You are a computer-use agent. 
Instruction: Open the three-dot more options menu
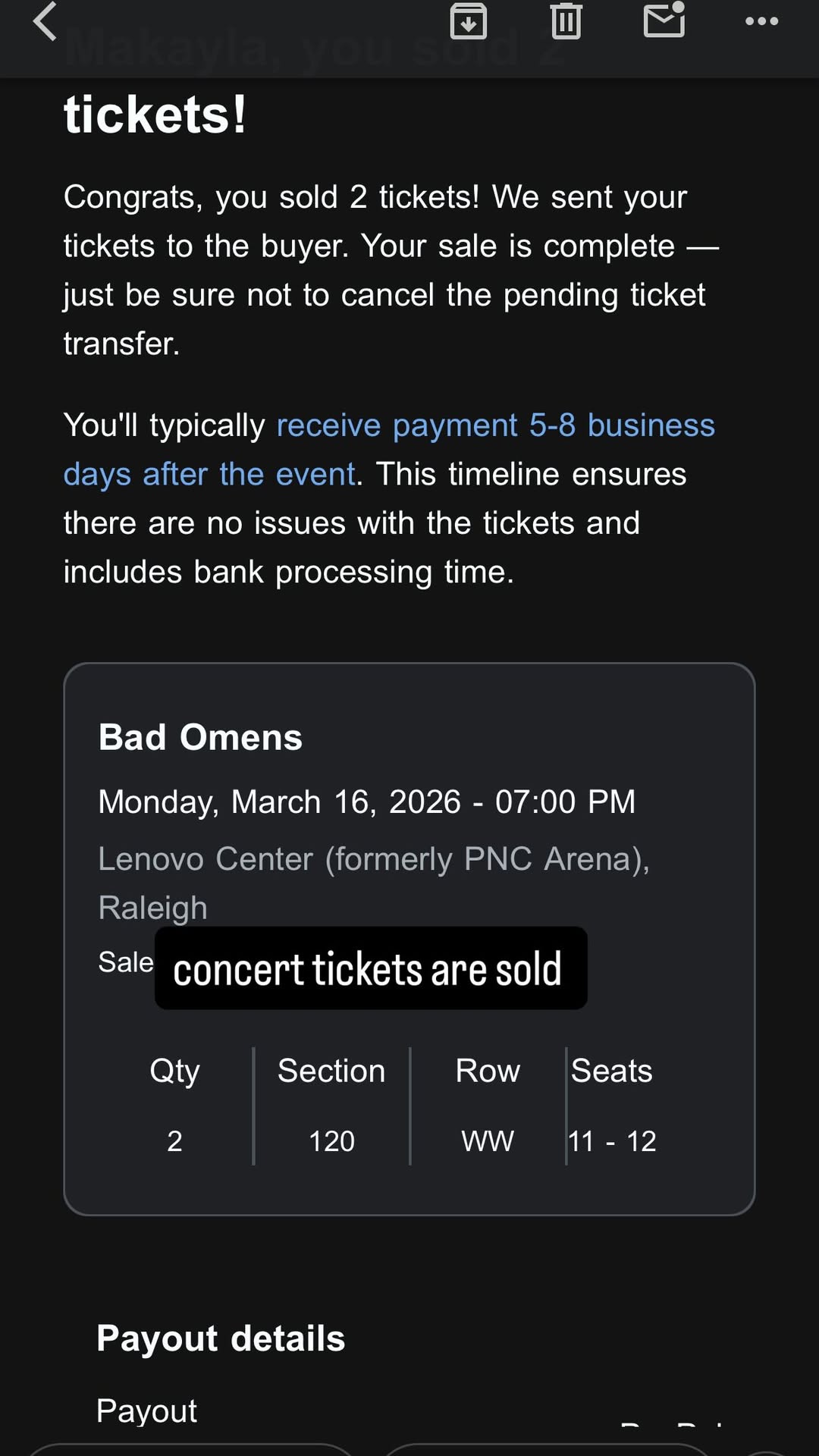pos(761,21)
